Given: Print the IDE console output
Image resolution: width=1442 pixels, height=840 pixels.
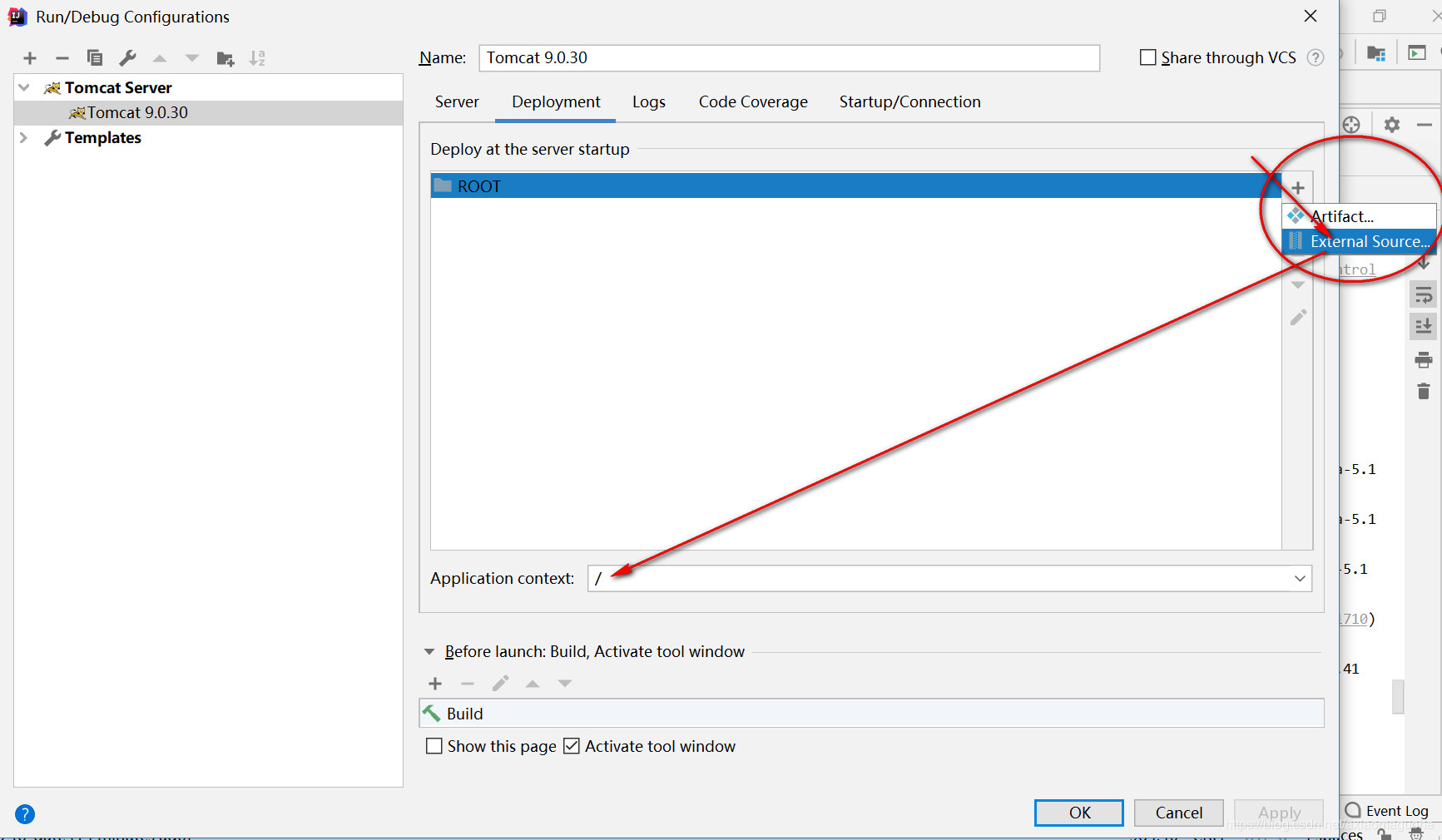Looking at the screenshot, I should point(1424,359).
